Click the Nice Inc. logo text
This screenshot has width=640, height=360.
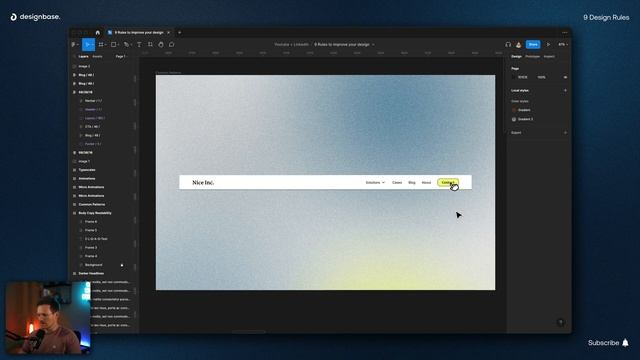coord(203,182)
